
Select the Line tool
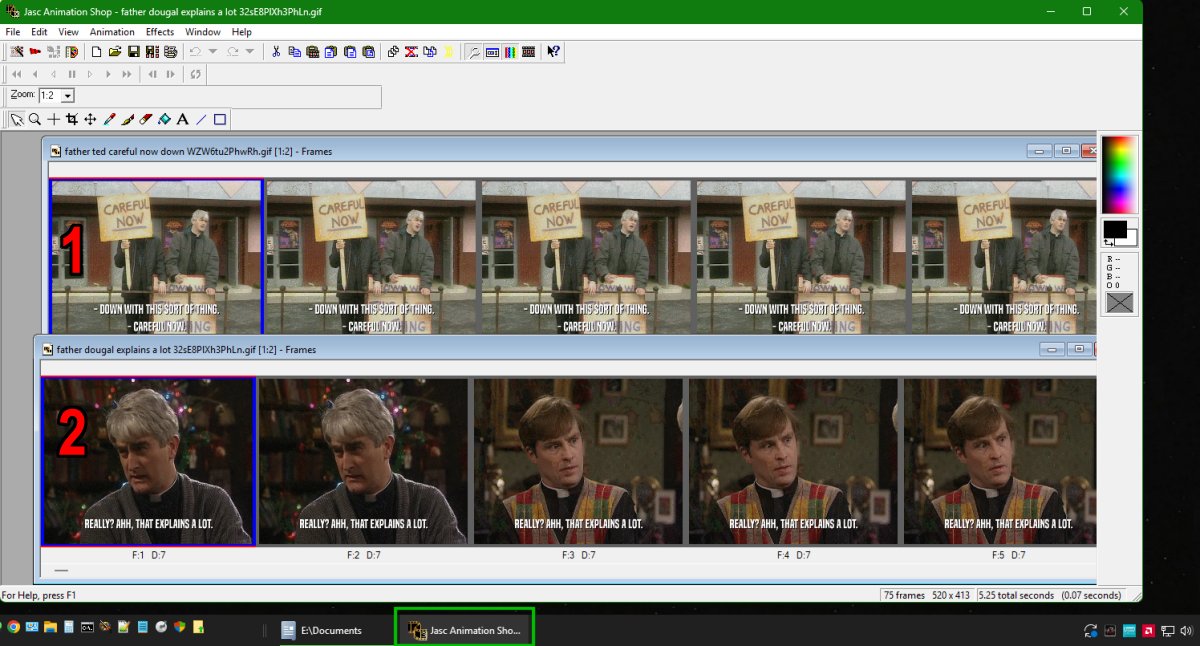click(201, 119)
